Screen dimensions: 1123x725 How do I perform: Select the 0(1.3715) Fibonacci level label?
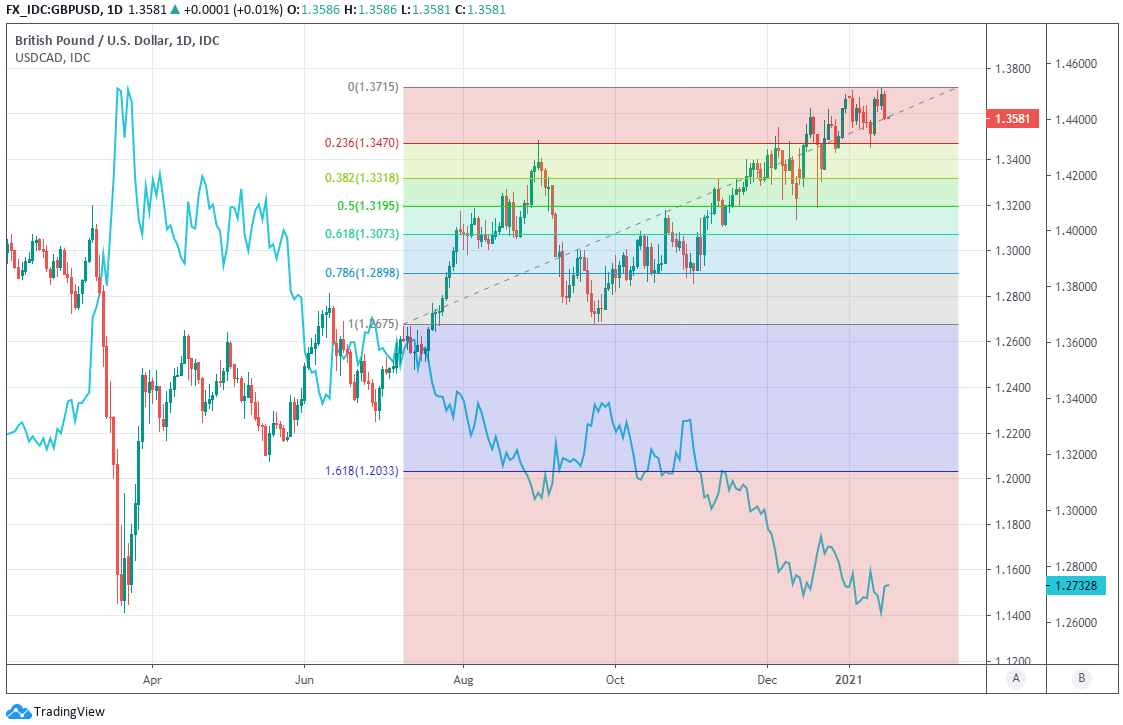click(373, 88)
